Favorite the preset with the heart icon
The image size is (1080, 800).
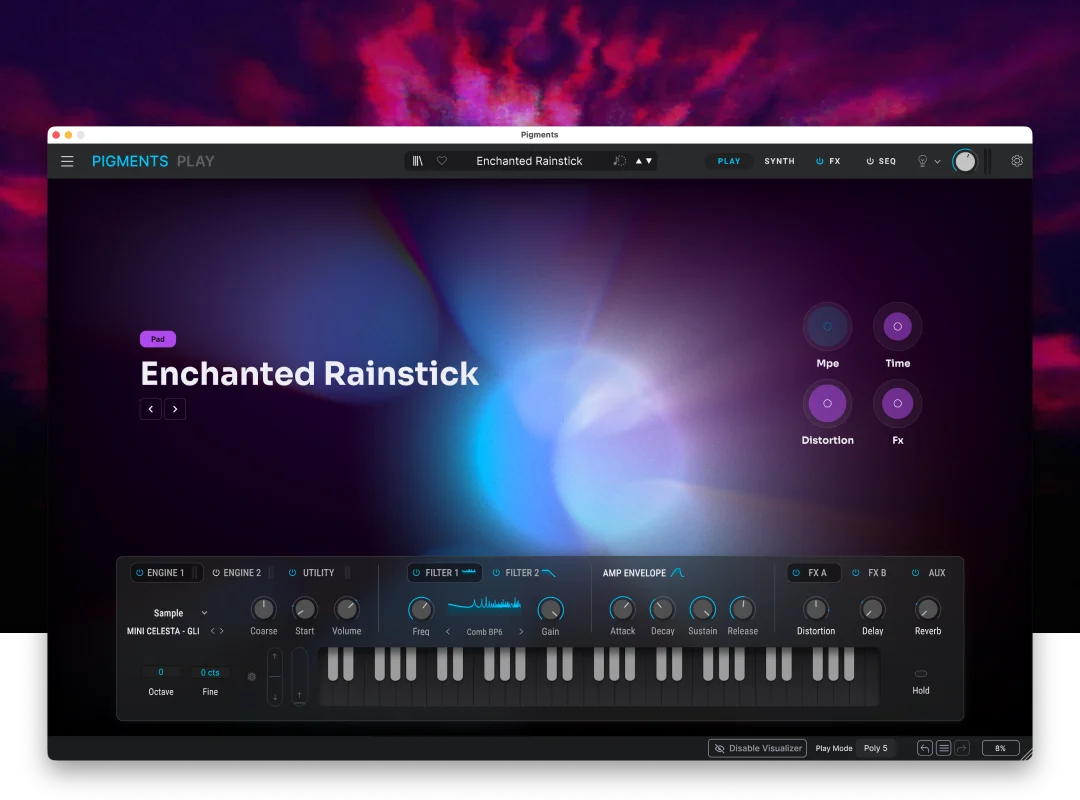click(x=442, y=161)
